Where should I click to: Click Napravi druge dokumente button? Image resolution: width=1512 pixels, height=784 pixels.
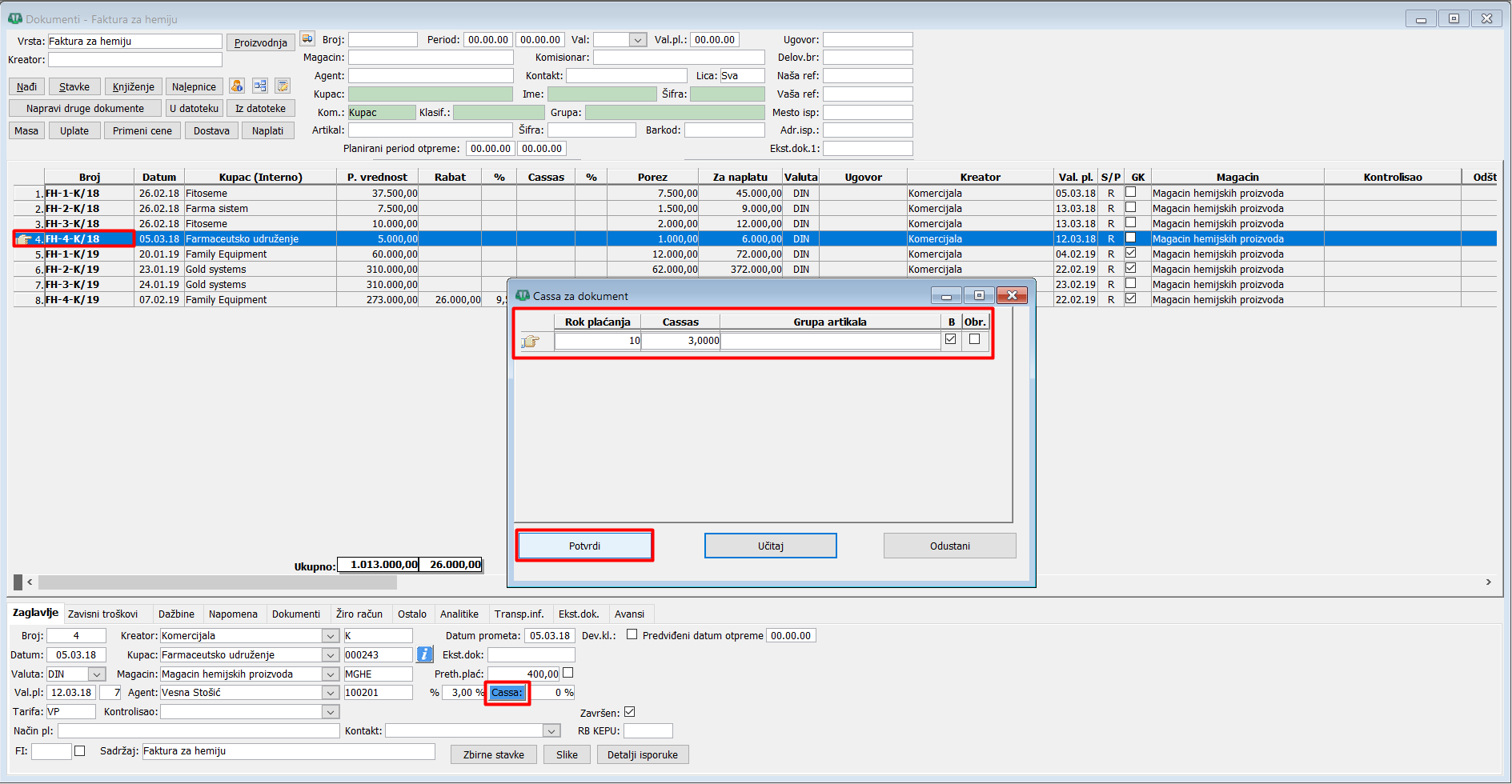pos(86,108)
